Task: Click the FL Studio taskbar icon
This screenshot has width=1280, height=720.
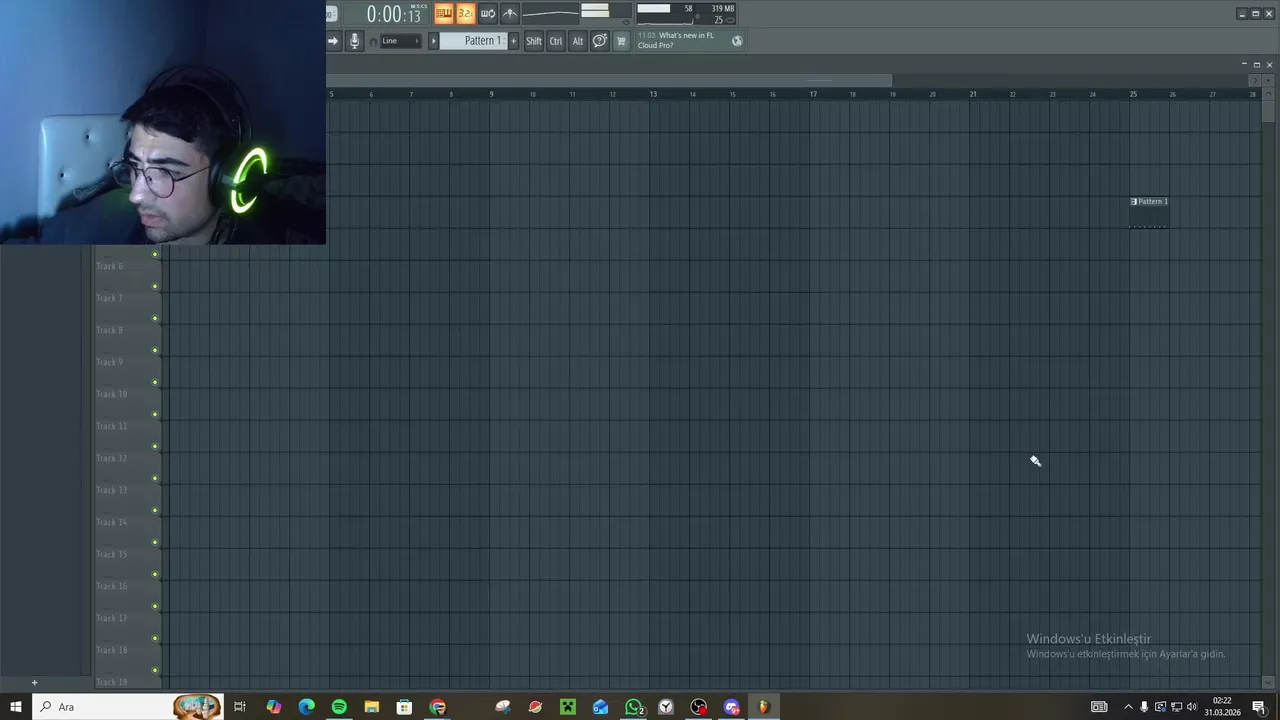Action: click(764, 707)
